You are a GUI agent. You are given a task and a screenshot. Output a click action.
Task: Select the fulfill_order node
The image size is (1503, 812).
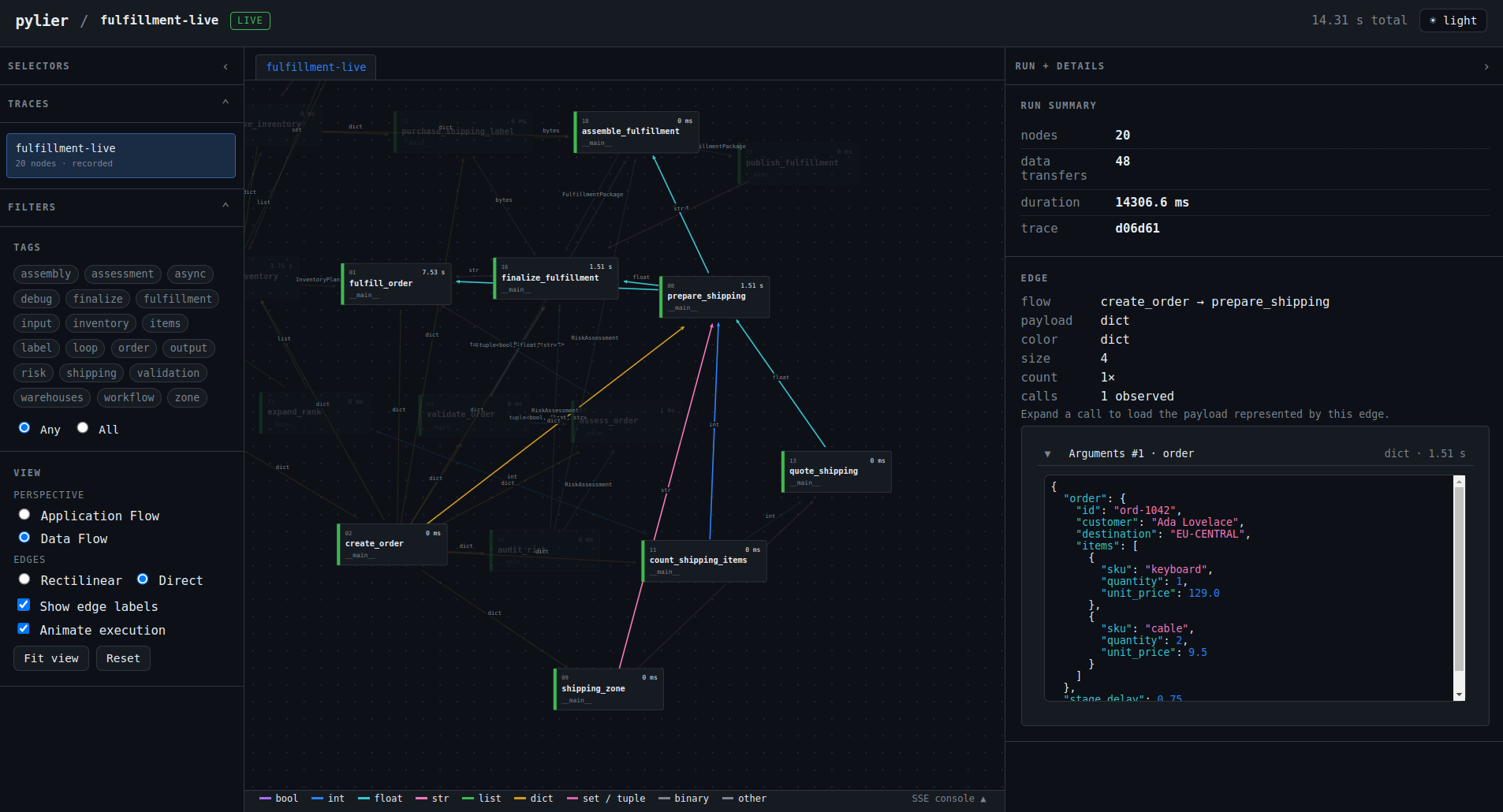click(x=396, y=284)
